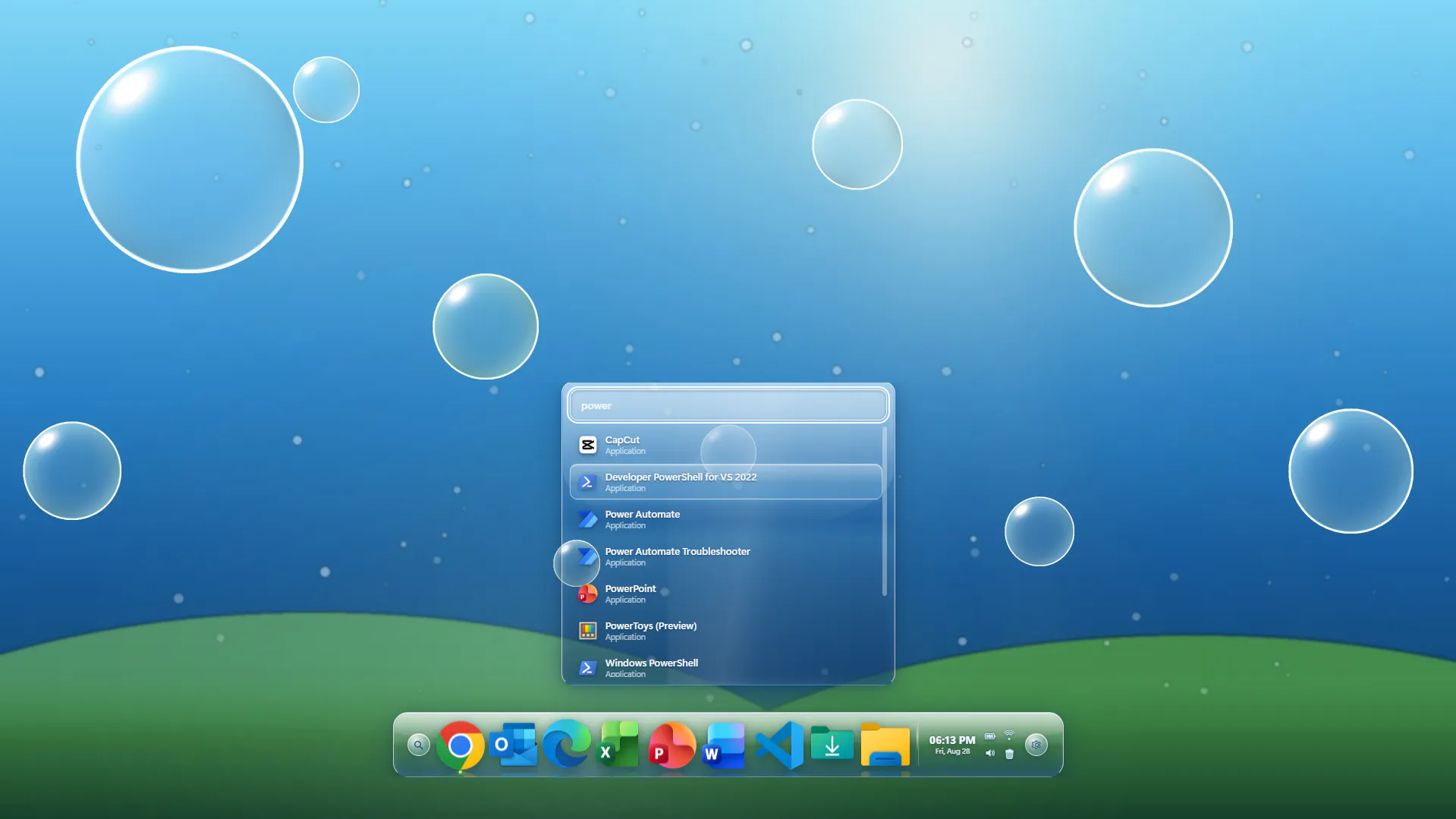
Task: Open the PowerPoint search result
Action: click(x=726, y=594)
